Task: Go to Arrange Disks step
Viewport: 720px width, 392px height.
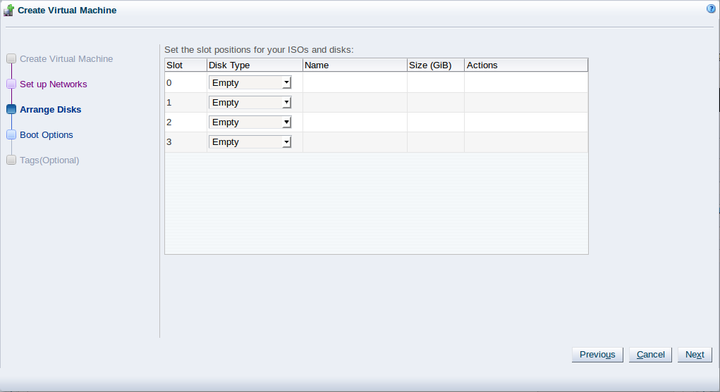Action: pyautogui.click(x=51, y=109)
